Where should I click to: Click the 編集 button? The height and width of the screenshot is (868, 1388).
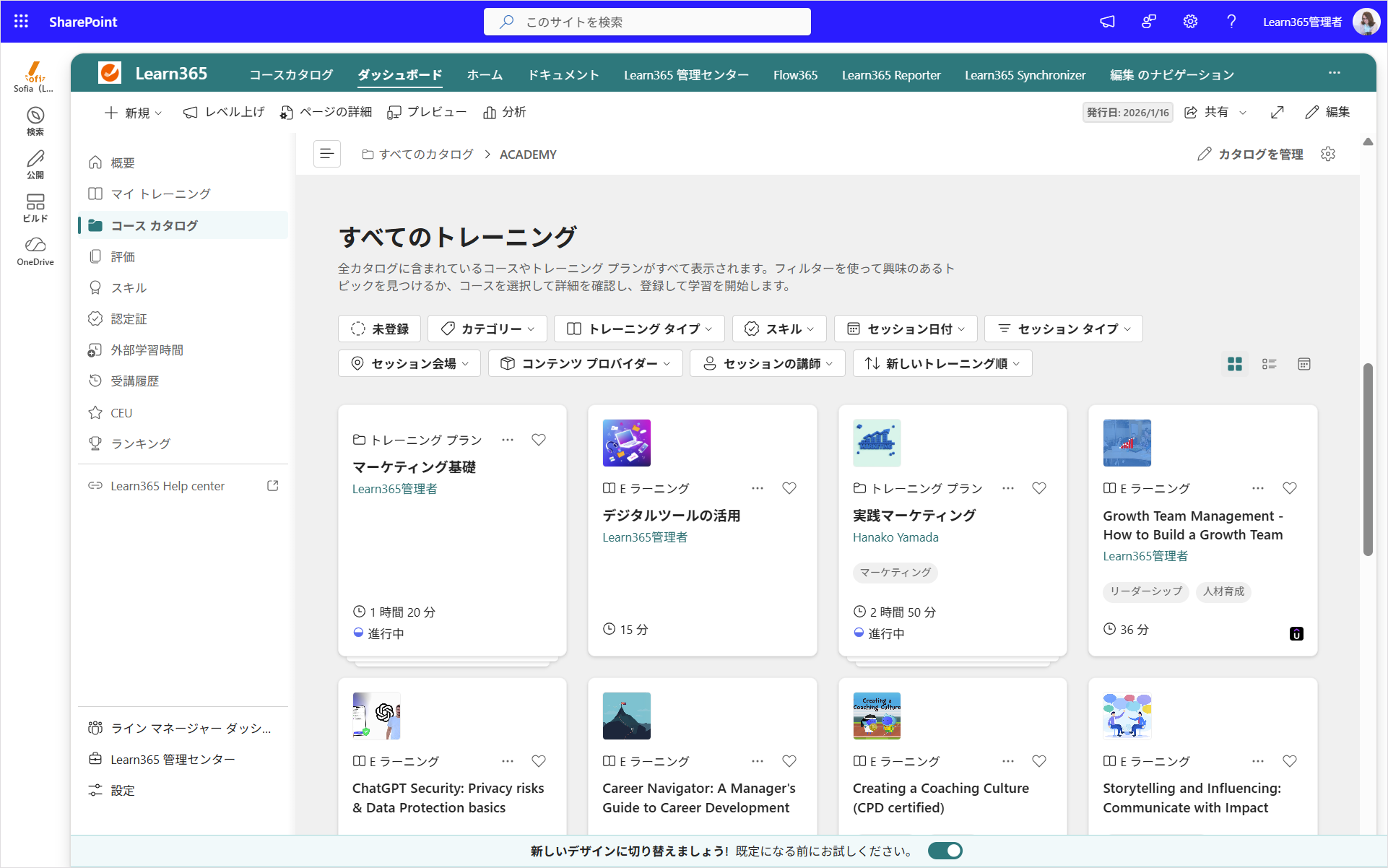point(1327,112)
